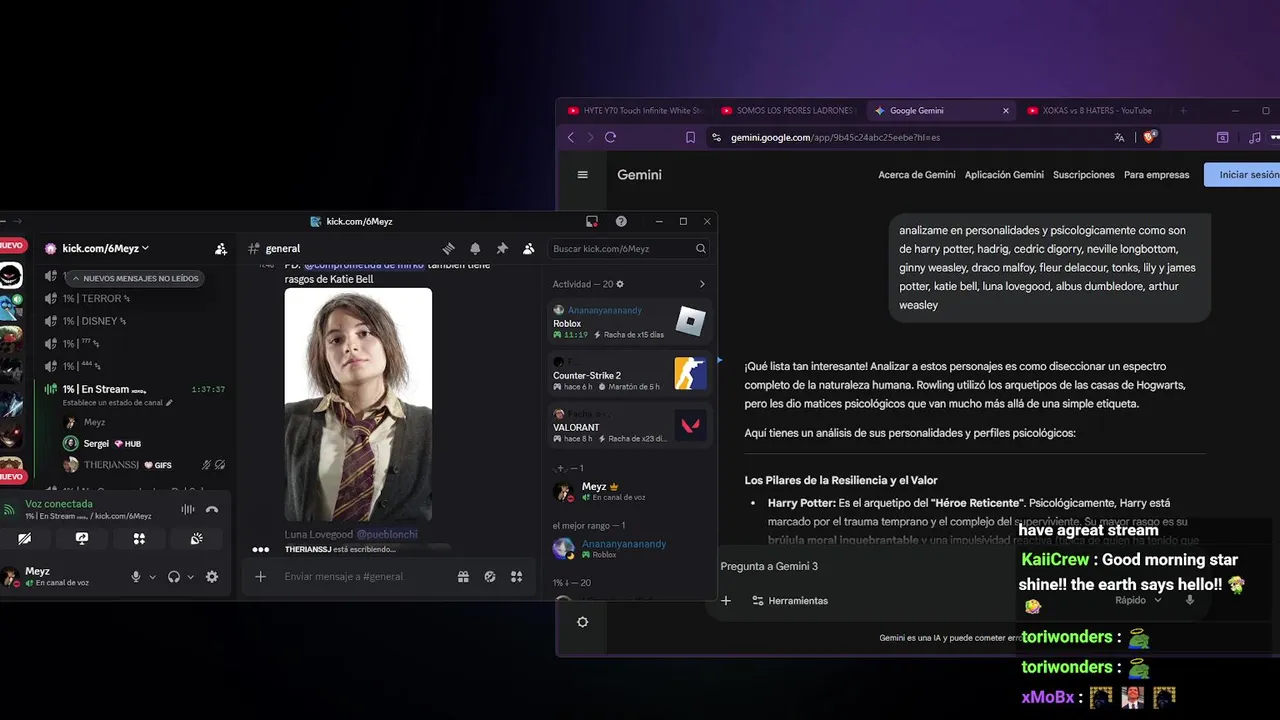This screenshot has height=720, width=1280.
Task: Start an activity from voice panel
Action: click(139, 538)
